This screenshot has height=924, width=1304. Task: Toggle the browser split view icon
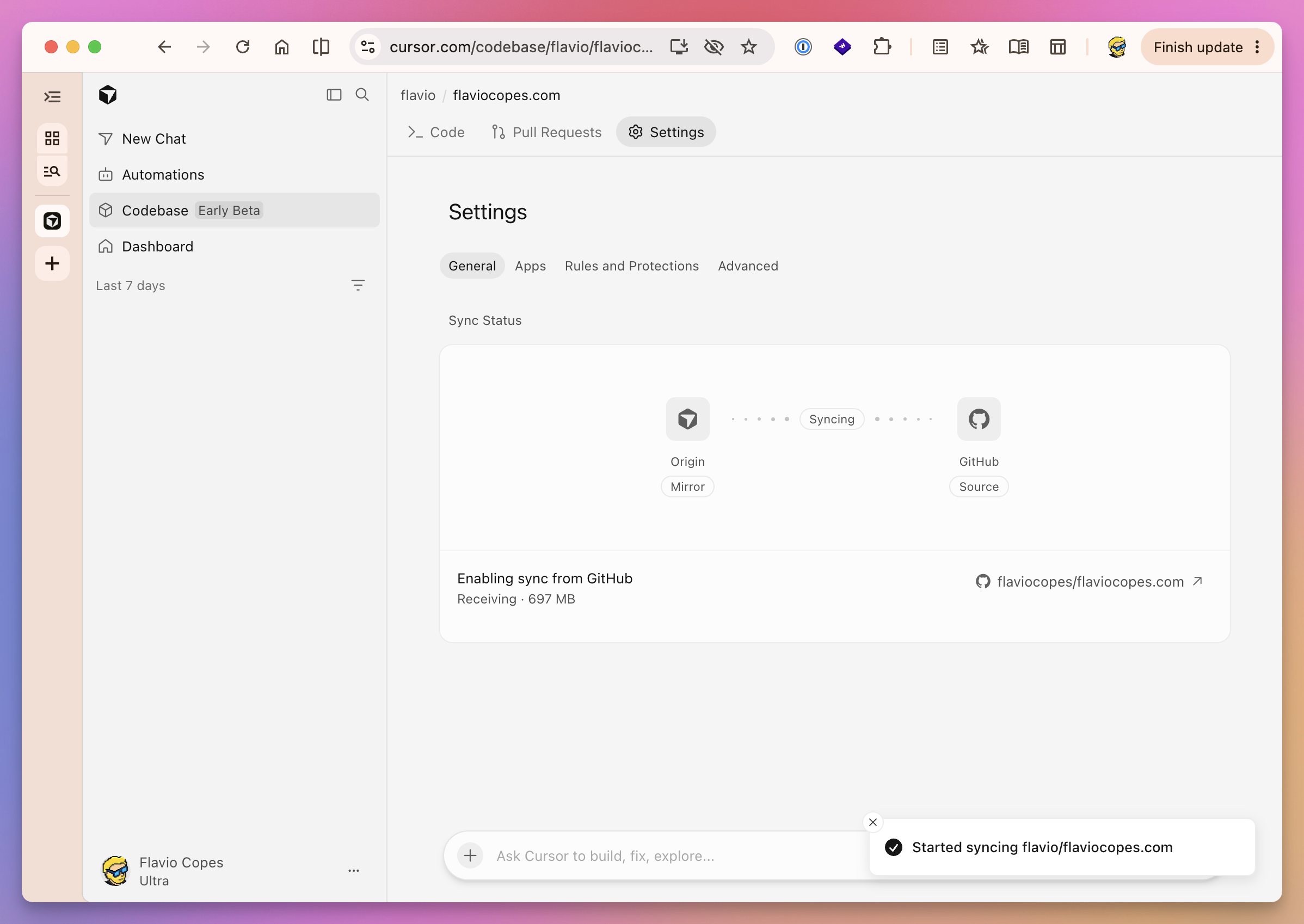(321, 47)
